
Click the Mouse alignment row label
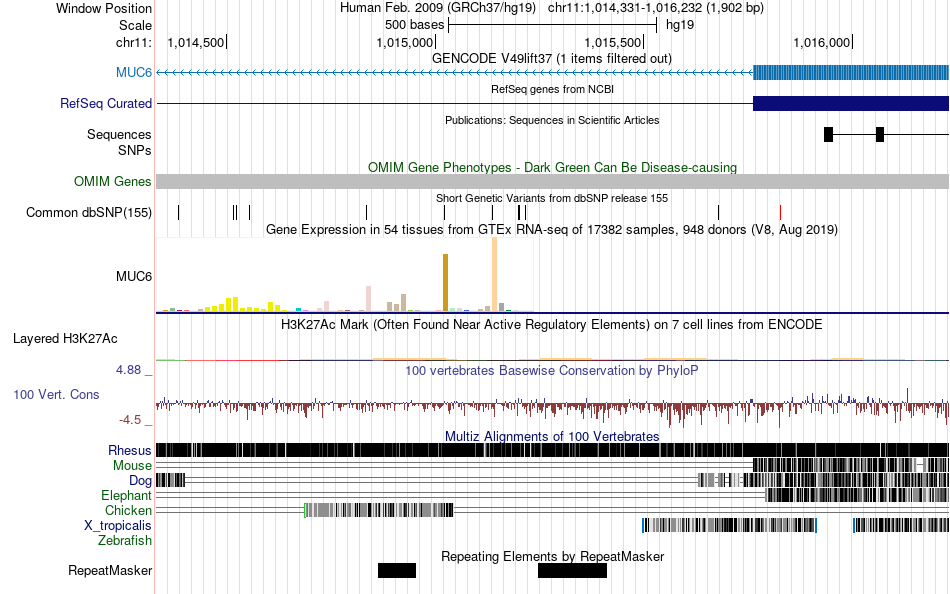pos(132,466)
